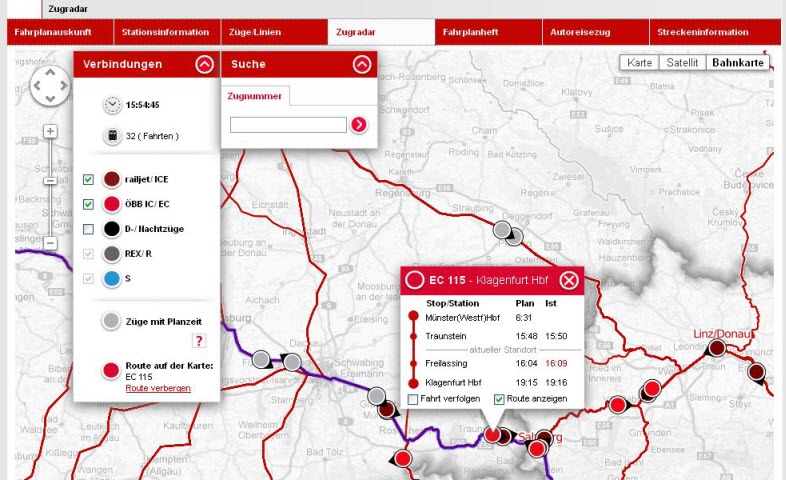Click the Route verbergen link

[158, 387]
